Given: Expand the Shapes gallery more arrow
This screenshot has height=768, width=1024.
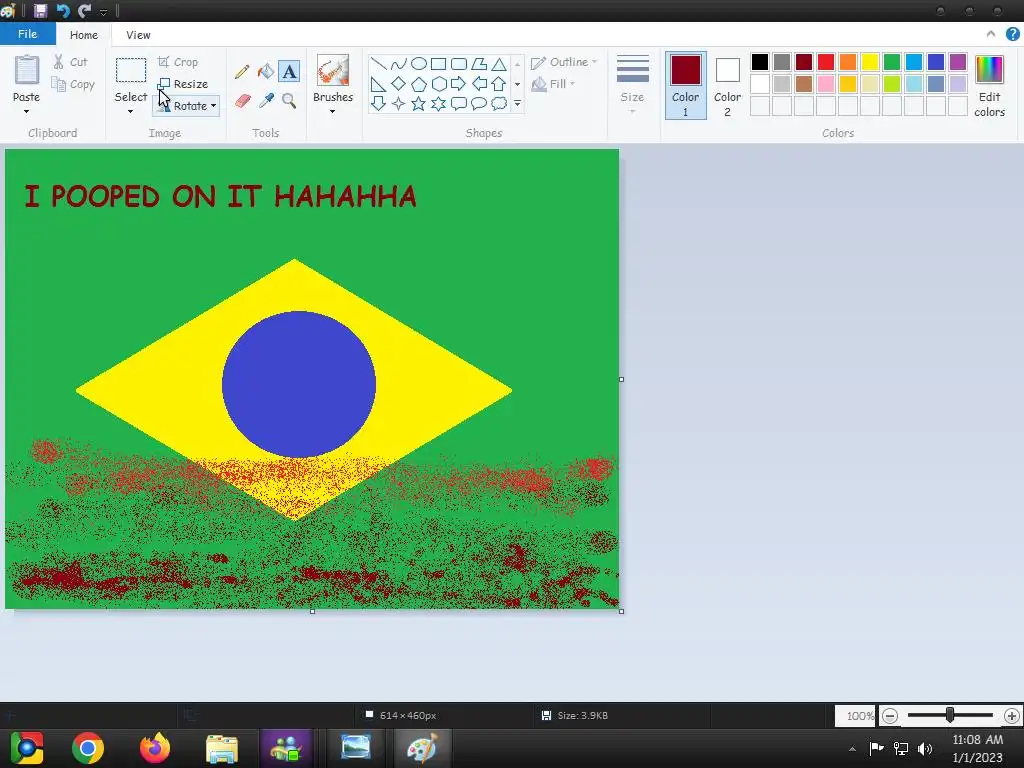Looking at the screenshot, I should (517, 103).
